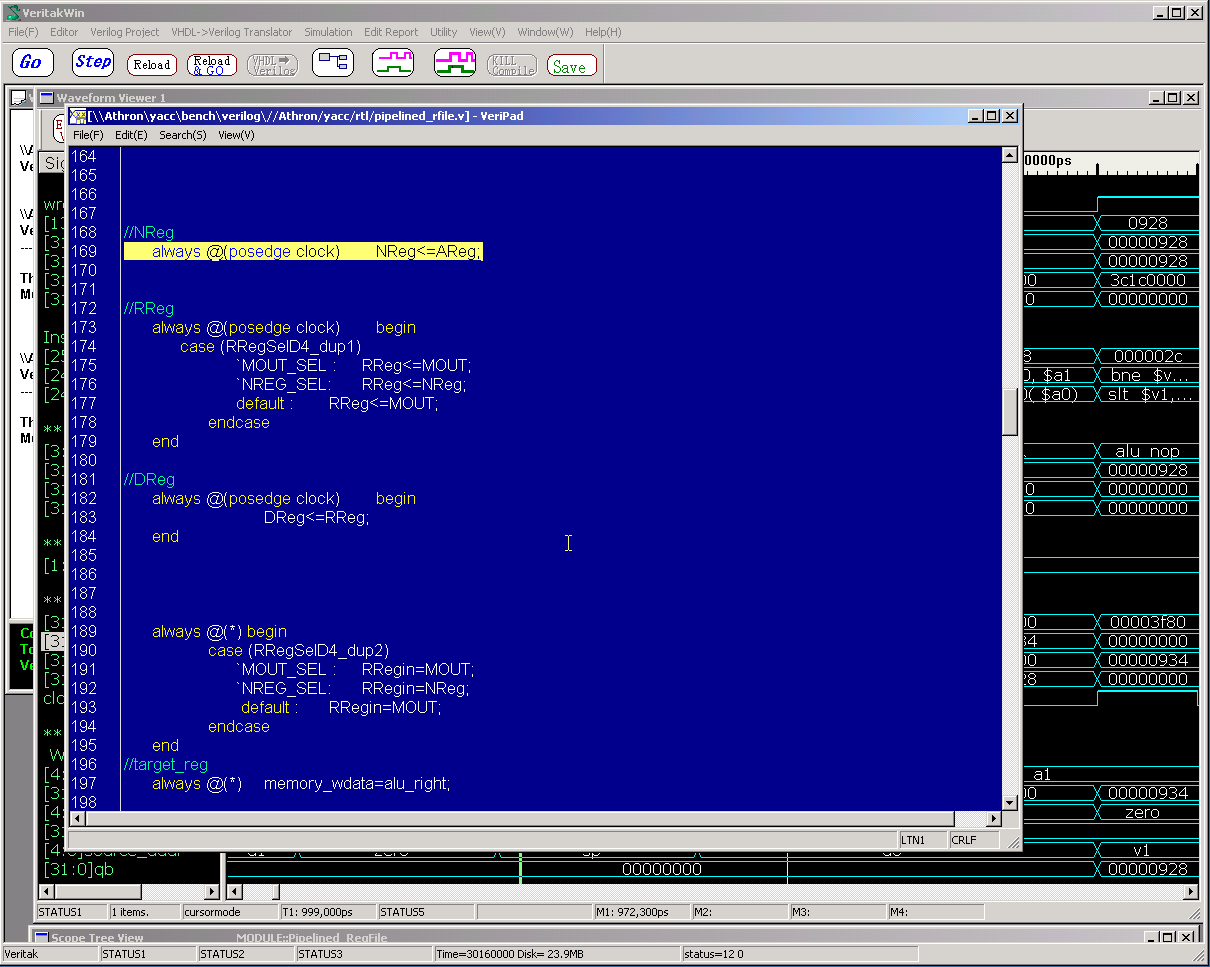Click waveform pane horizontal scrollbar right arrow
The height and width of the screenshot is (967, 1210).
1190,891
